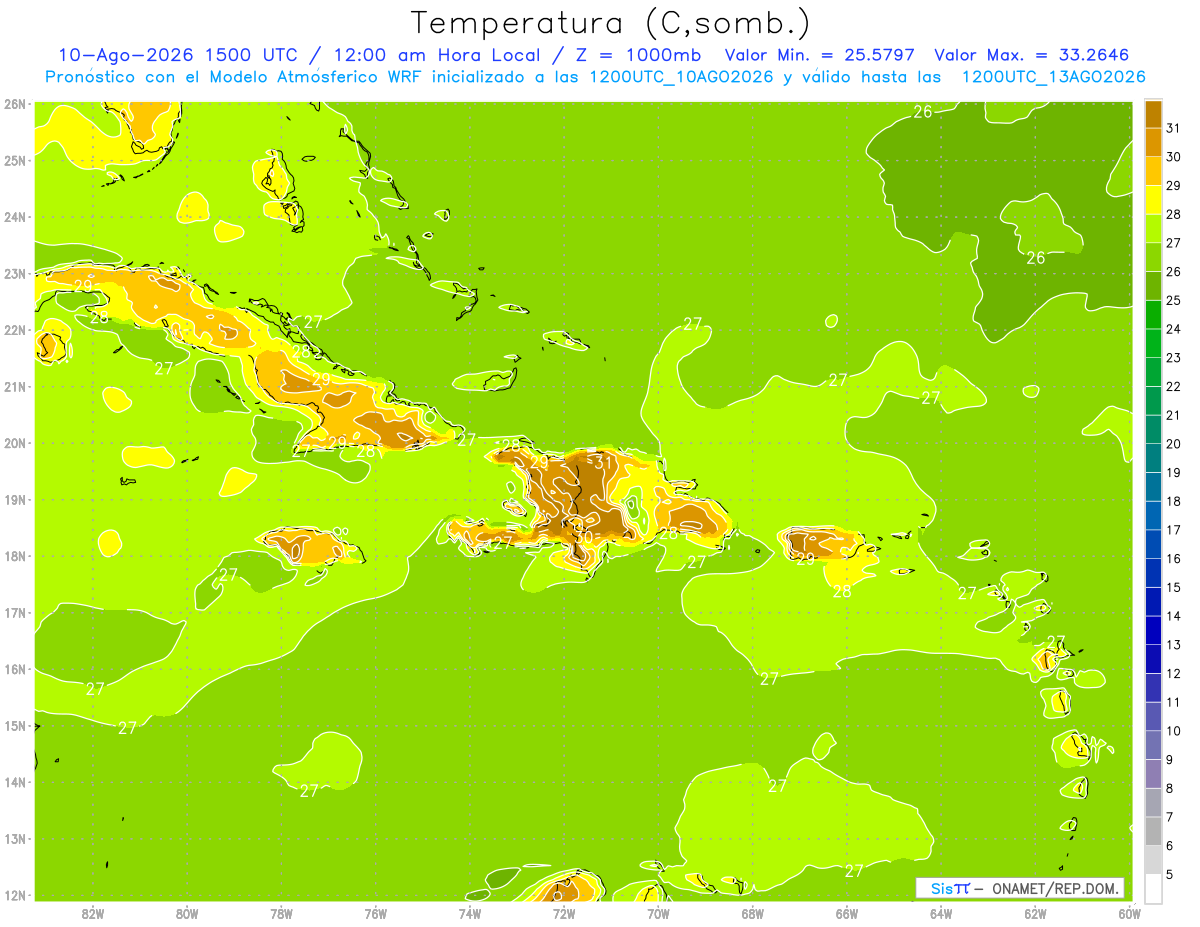The image size is (1200, 927).
Task: Click the 78W longitude axis label
Action: [x=281, y=913]
